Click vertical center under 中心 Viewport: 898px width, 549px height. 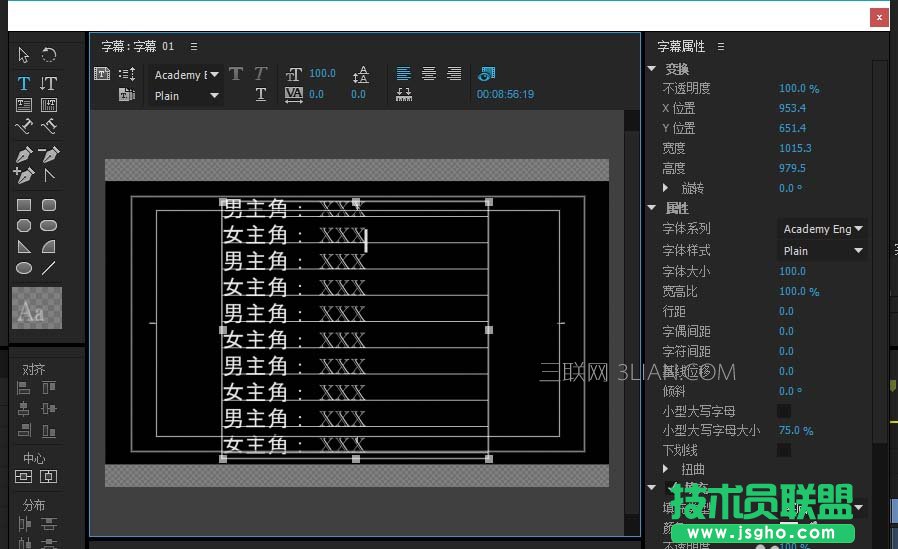click(x=23, y=476)
